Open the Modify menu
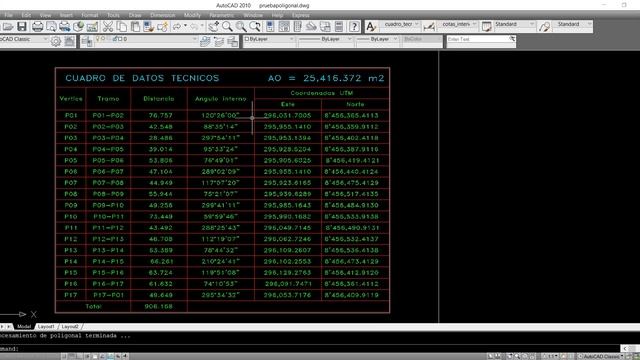The image size is (640, 360). [x=192, y=15]
